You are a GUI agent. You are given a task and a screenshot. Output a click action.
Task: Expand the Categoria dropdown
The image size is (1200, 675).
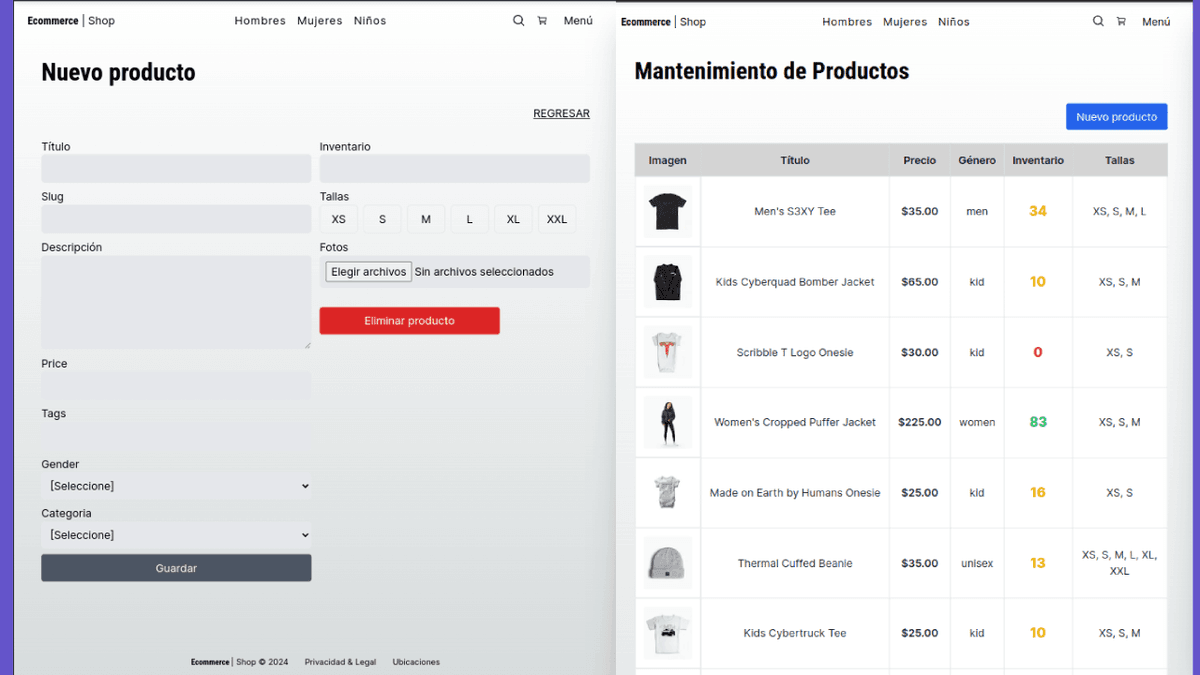pyautogui.click(x=176, y=535)
